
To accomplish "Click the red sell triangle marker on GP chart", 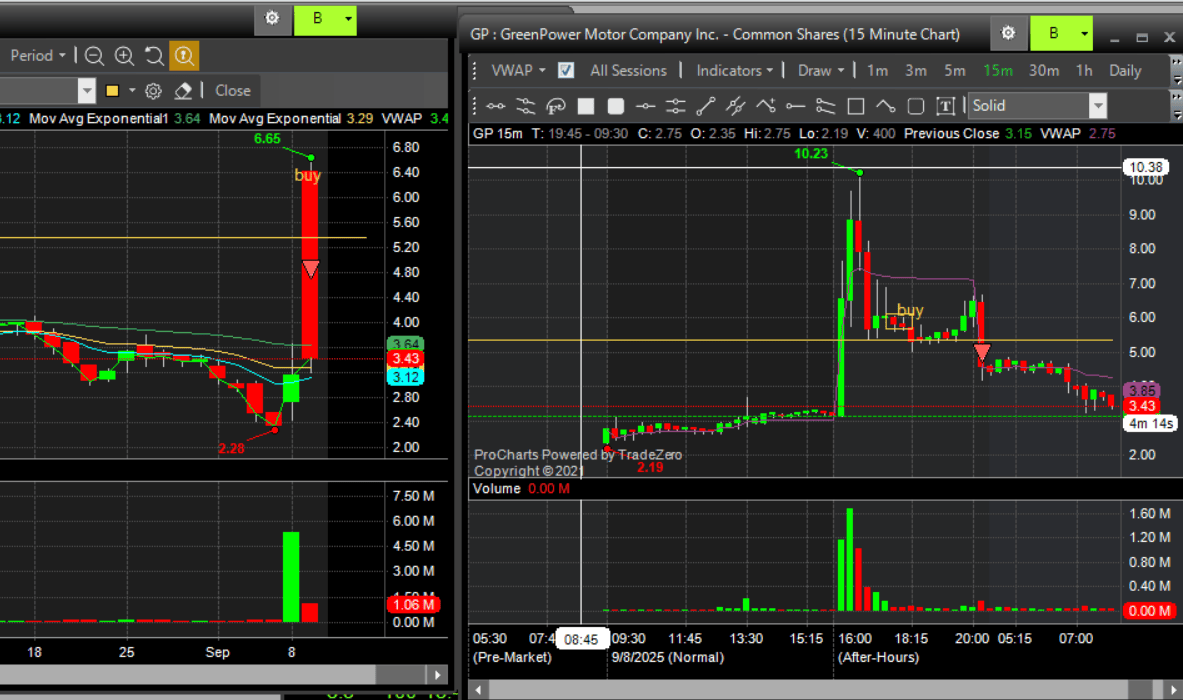I will tap(982, 352).
